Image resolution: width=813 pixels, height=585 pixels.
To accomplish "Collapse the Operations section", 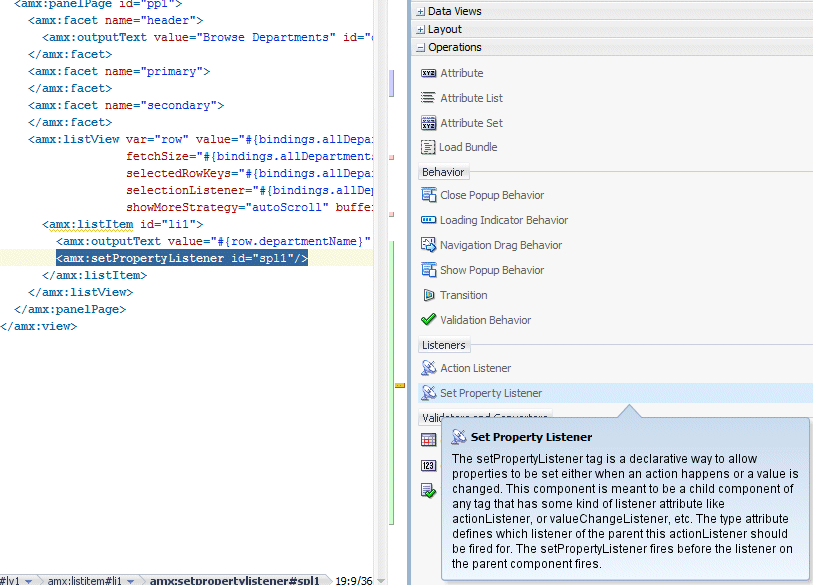I will pos(420,48).
